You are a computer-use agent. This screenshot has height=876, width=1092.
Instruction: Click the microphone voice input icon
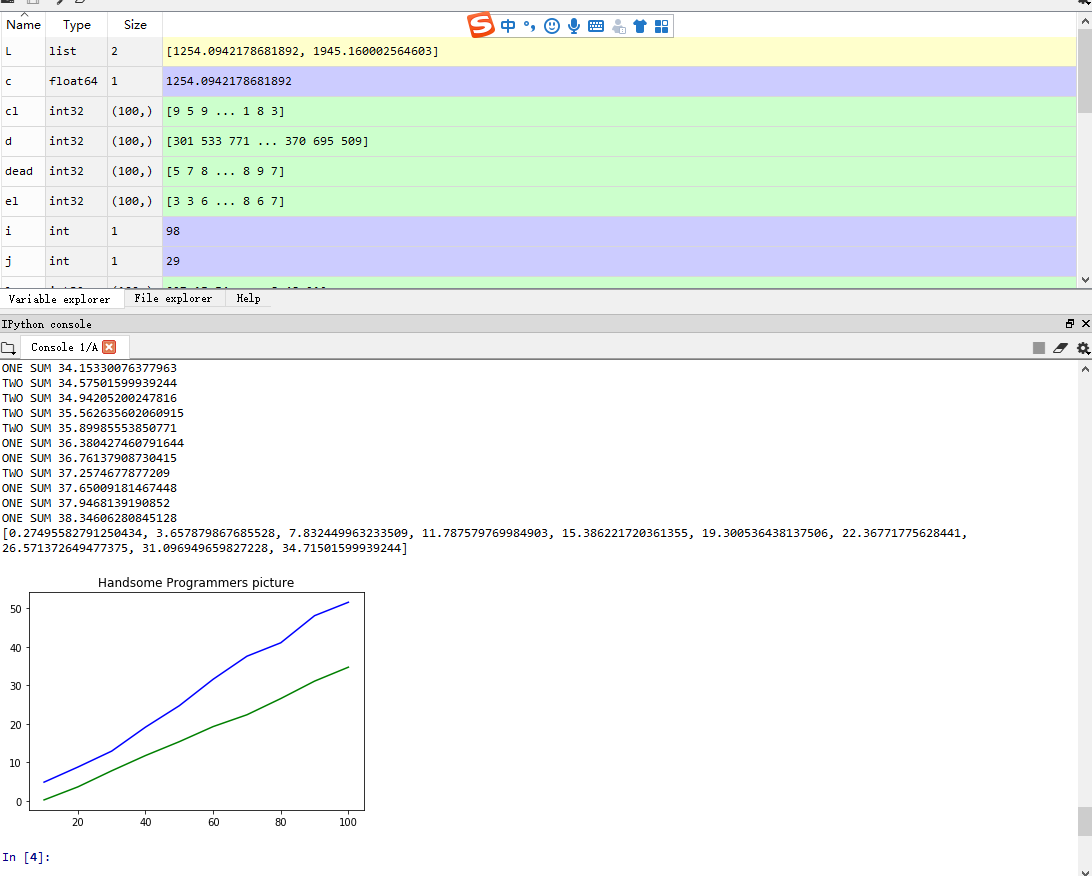pos(574,26)
